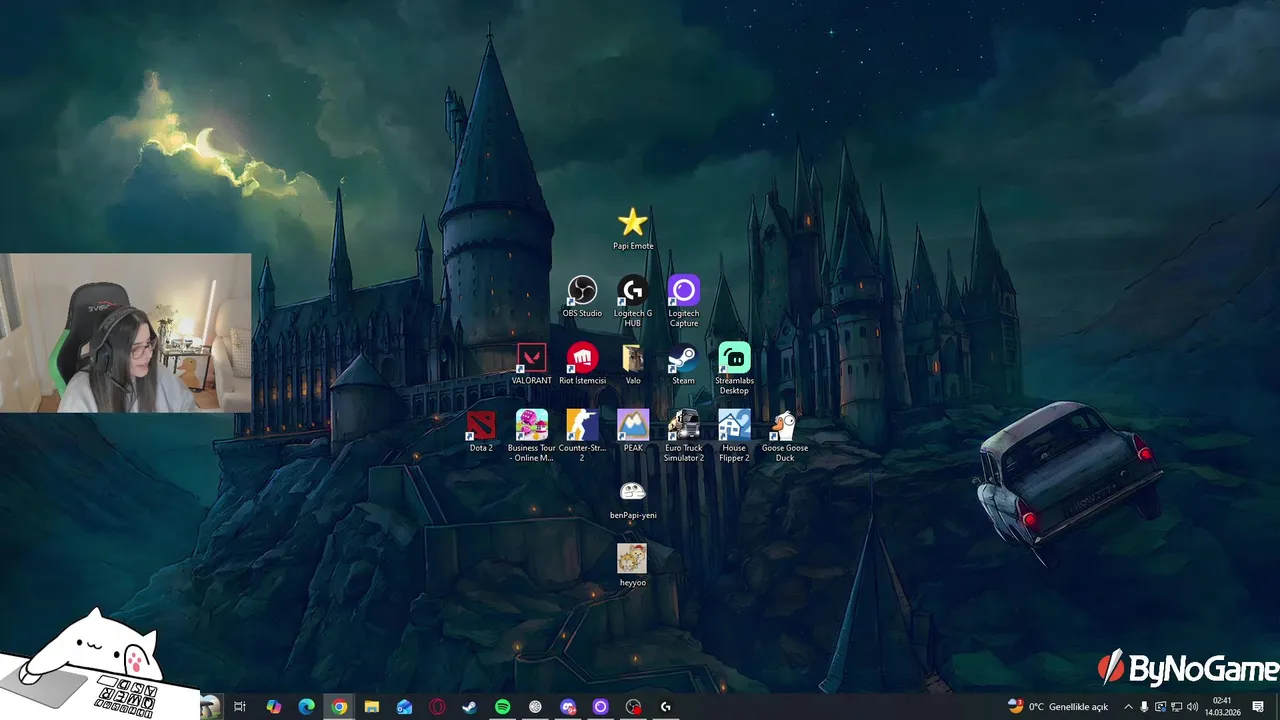Open the notification center icon
Screen dimensions: 1280x720
tap(1258, 707)
